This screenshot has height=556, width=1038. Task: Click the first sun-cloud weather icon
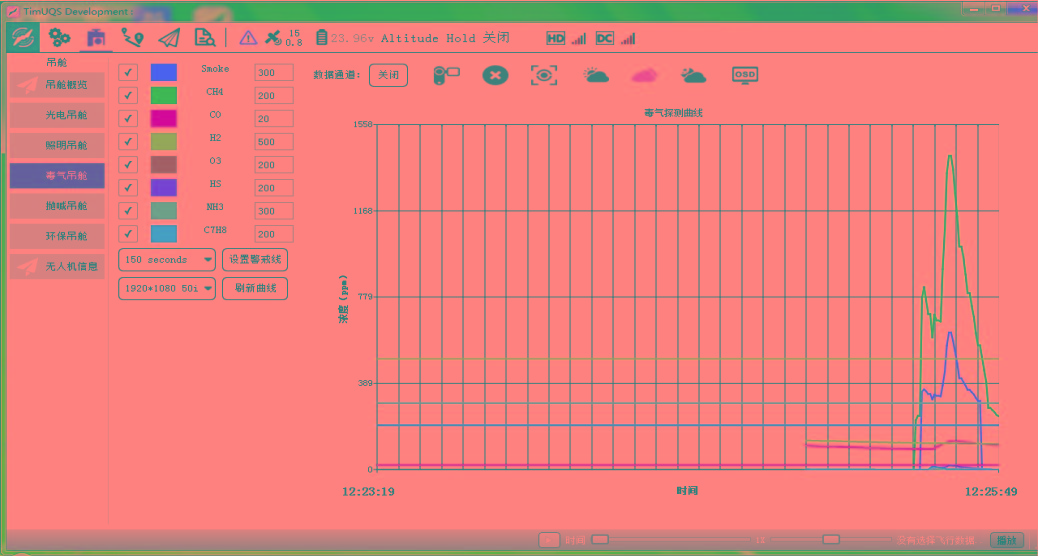(x=596, y=75)
